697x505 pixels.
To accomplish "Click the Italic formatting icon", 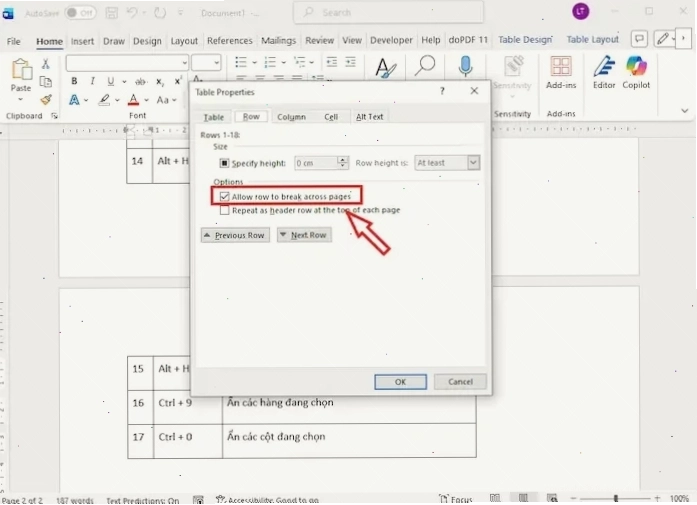I will [92, 81].
